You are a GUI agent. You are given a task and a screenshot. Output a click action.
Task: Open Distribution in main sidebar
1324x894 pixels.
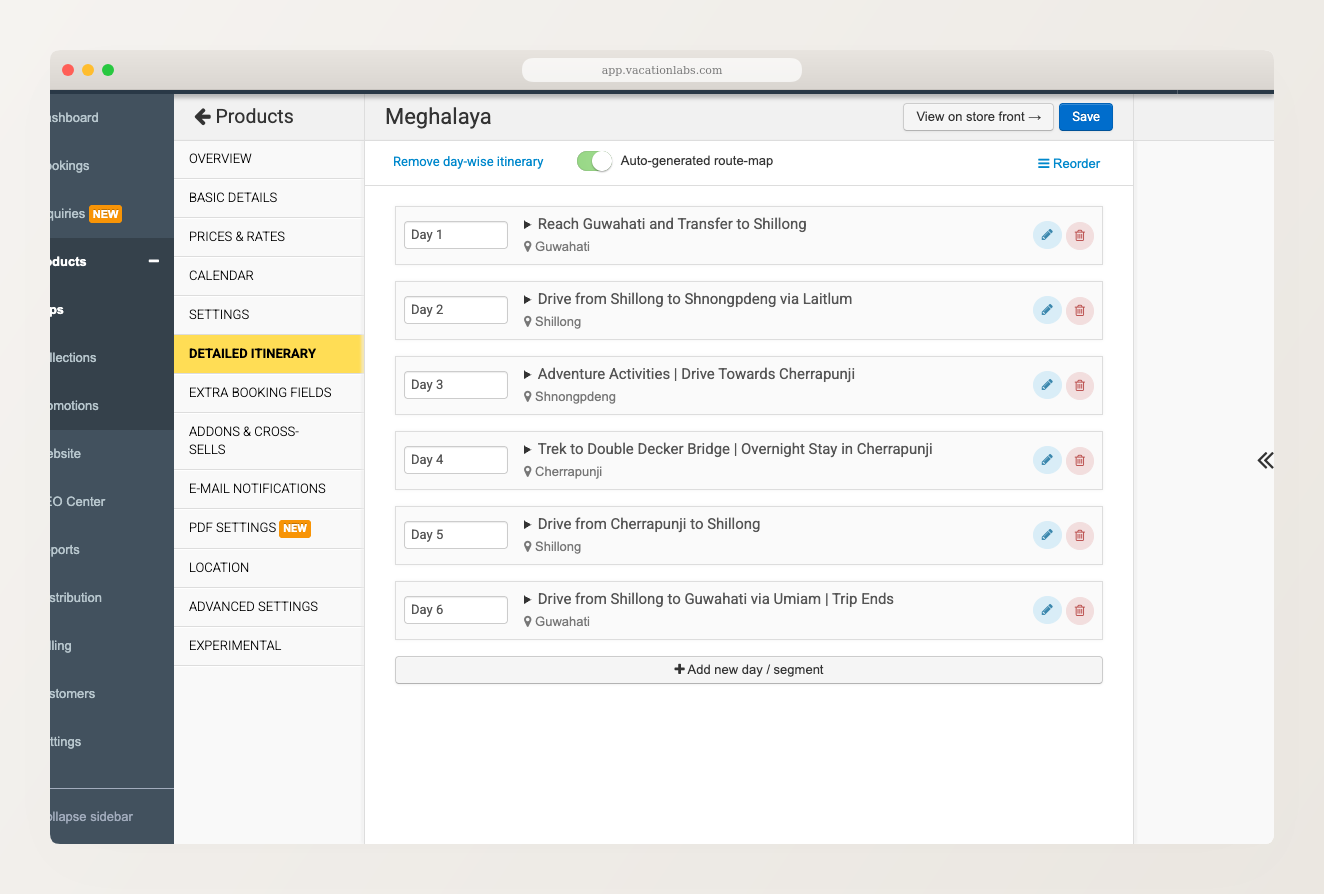pyautogui.click(x=112, y=598)
